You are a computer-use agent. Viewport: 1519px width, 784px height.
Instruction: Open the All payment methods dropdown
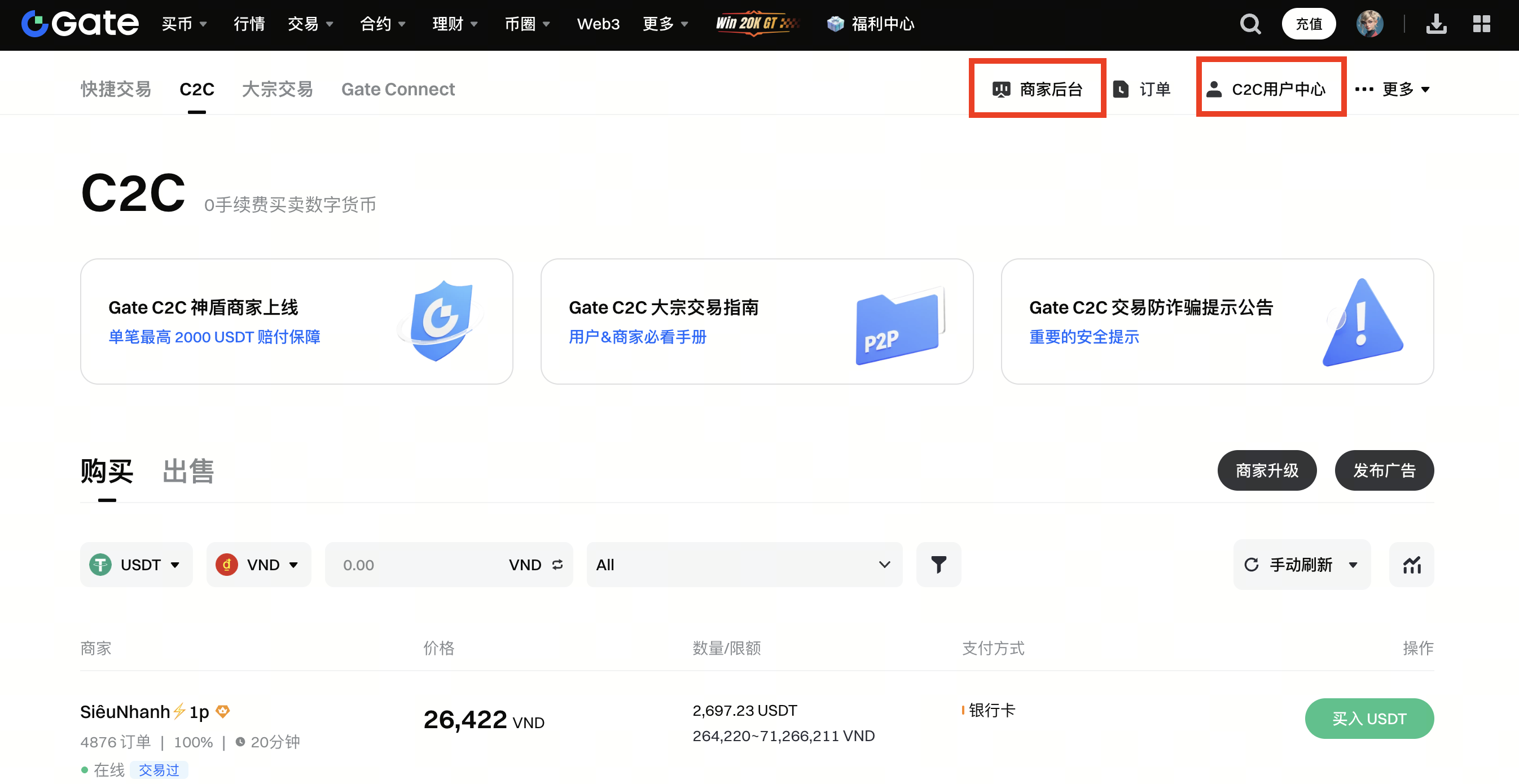[744, 564]
